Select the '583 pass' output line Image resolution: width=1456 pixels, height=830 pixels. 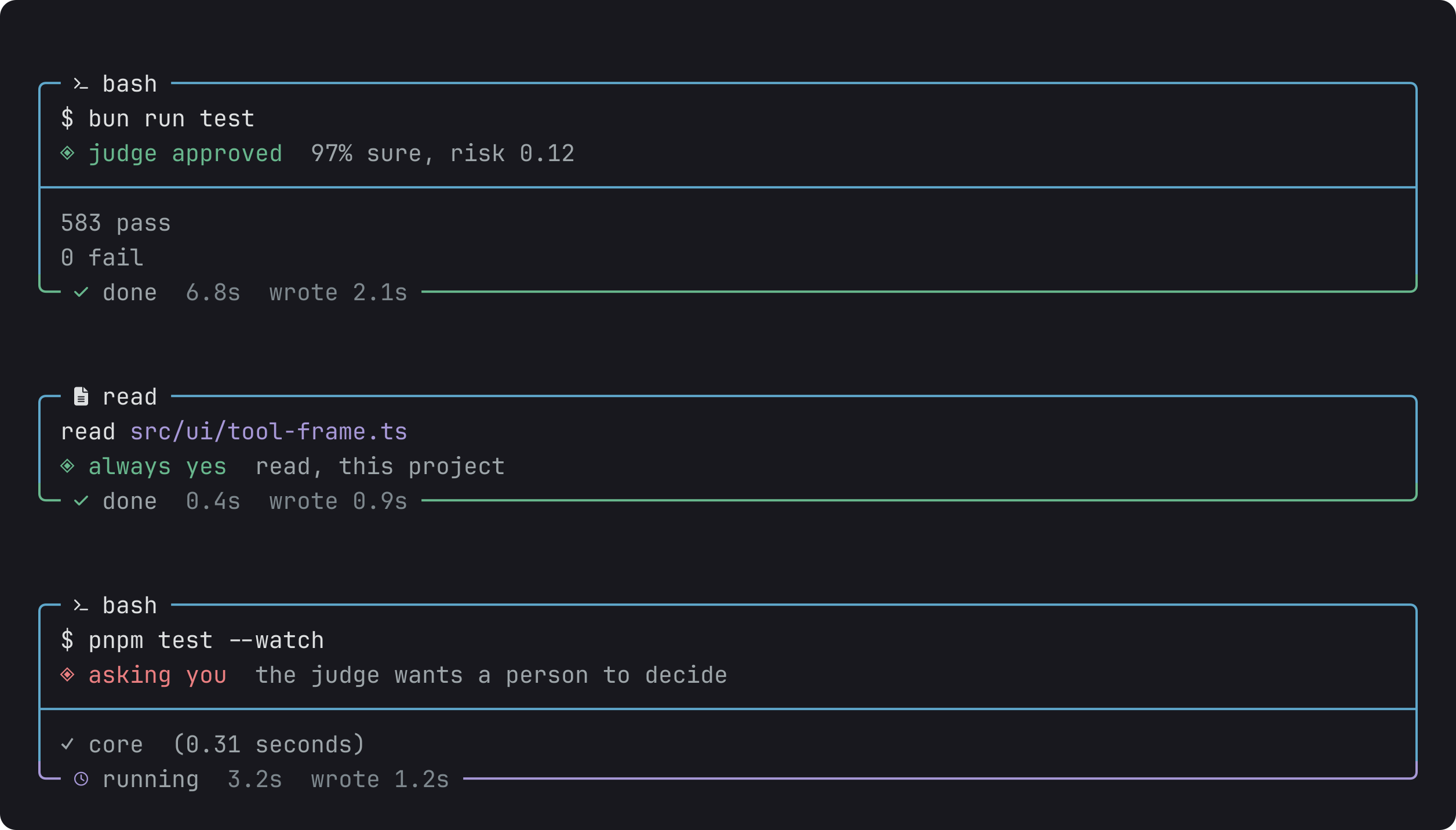coord(116,223)
